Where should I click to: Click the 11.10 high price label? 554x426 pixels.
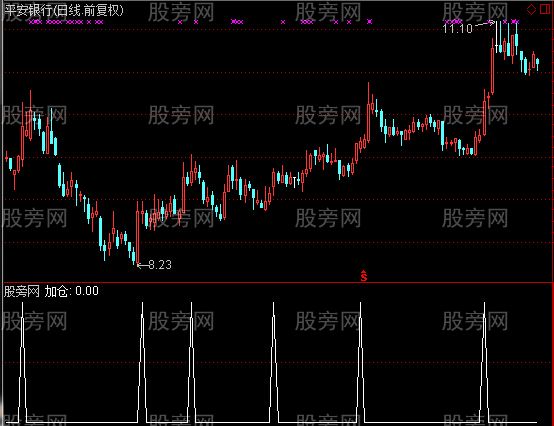(x=458, y=28)
